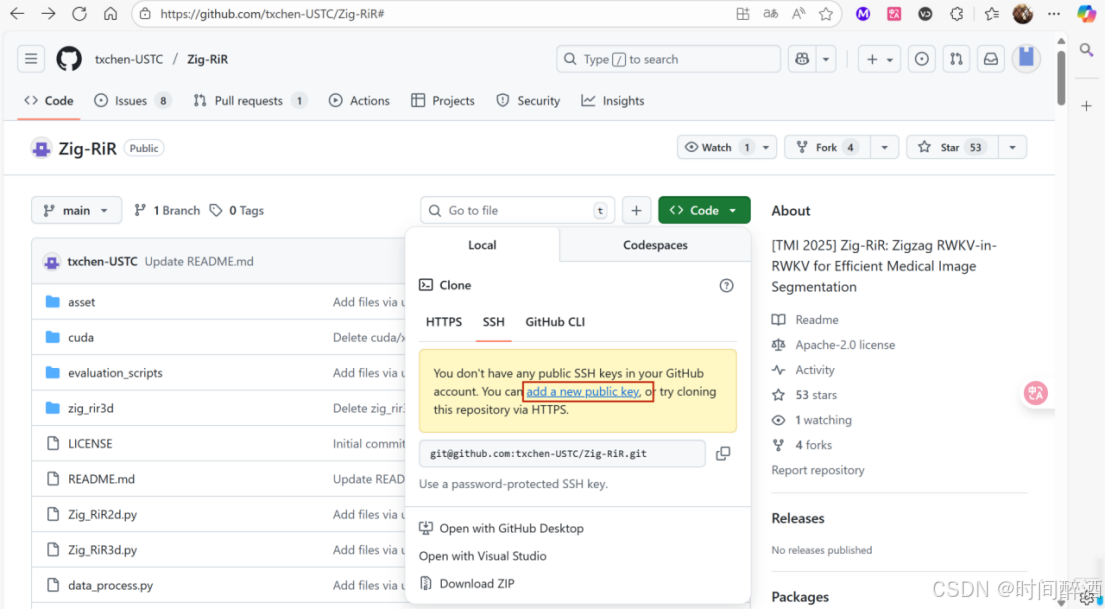Open the Zig_RiR2d.py file

click(x=102, y=514)
